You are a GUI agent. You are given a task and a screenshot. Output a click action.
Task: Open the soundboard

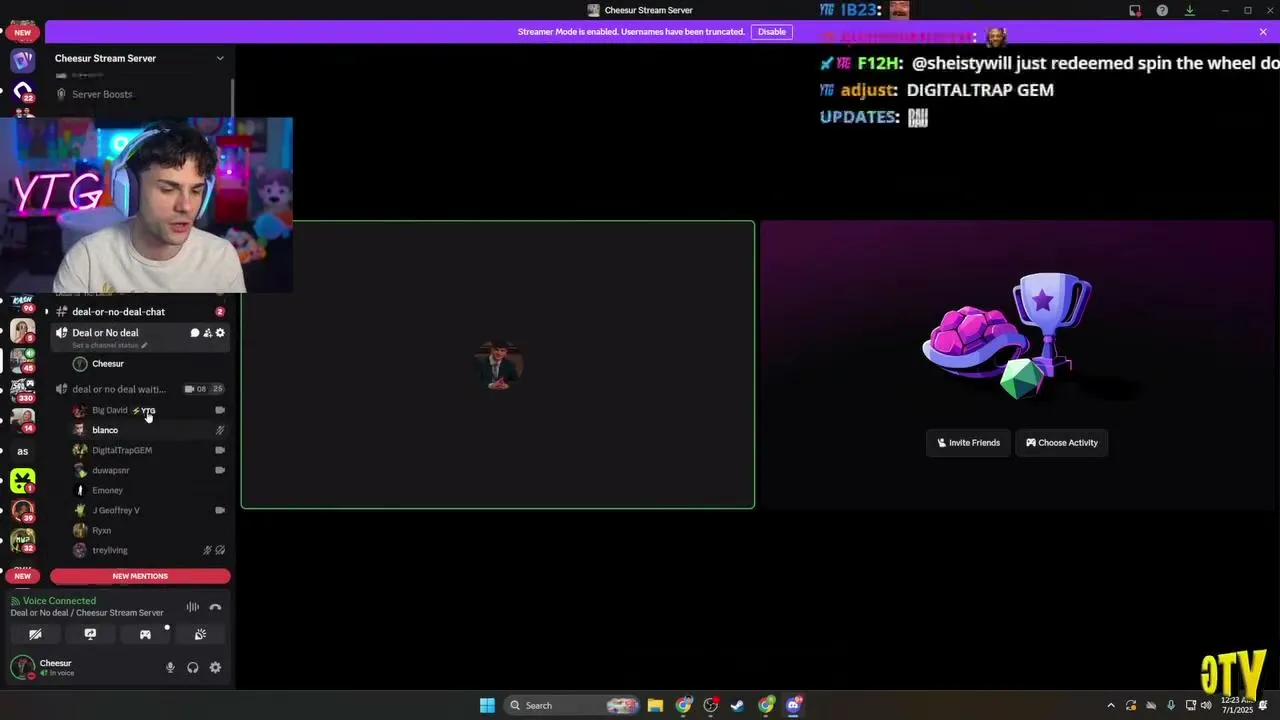pos(200,634)
